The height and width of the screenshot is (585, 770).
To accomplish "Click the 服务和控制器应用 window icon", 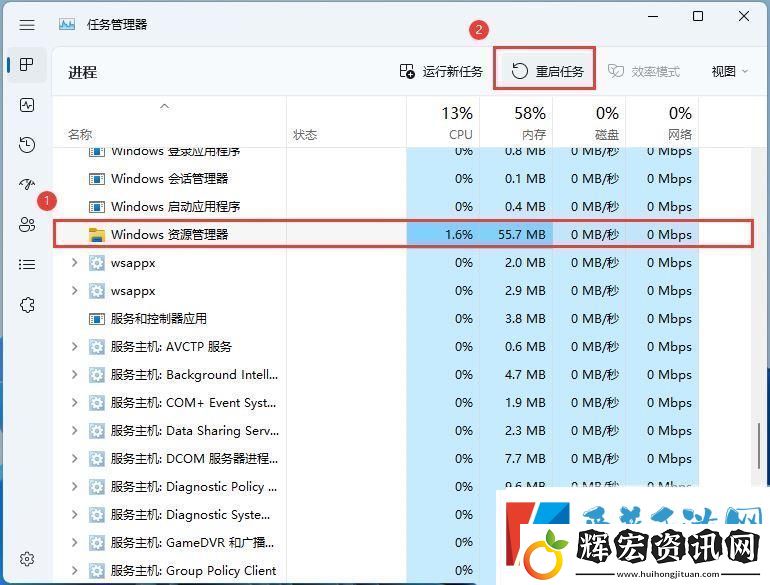I will [x=97, y=319].
